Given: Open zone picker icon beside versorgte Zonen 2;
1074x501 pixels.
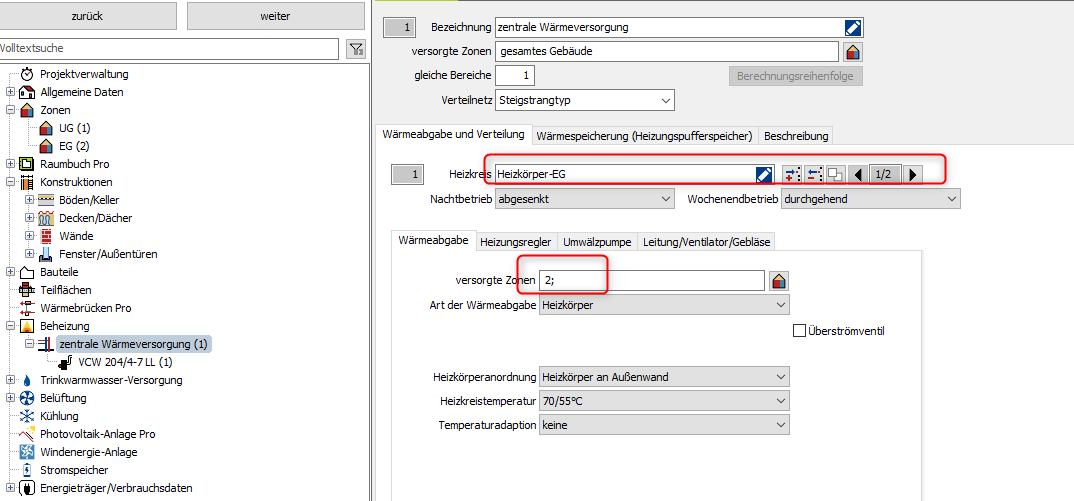Looking at the screenshot, I should click(779, 280).
